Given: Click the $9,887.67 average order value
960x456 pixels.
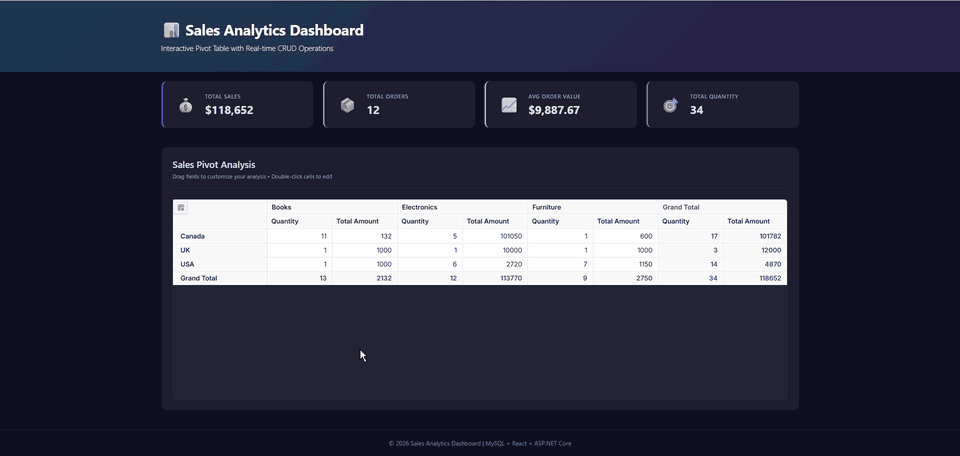Looking at the screenshot, I should (x=553, y=110).
